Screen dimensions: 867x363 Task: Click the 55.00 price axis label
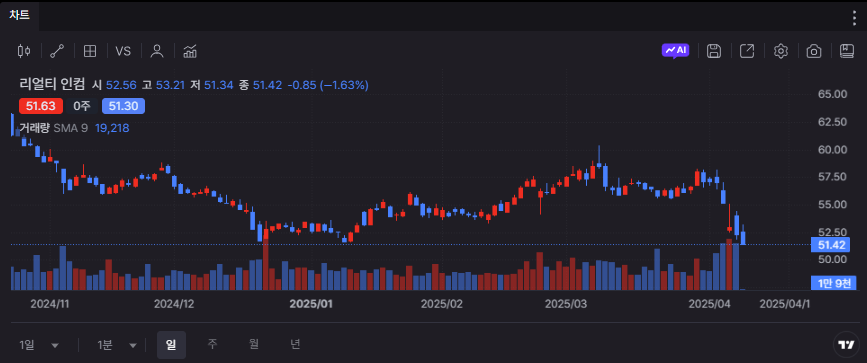click(x=833, y=204)
